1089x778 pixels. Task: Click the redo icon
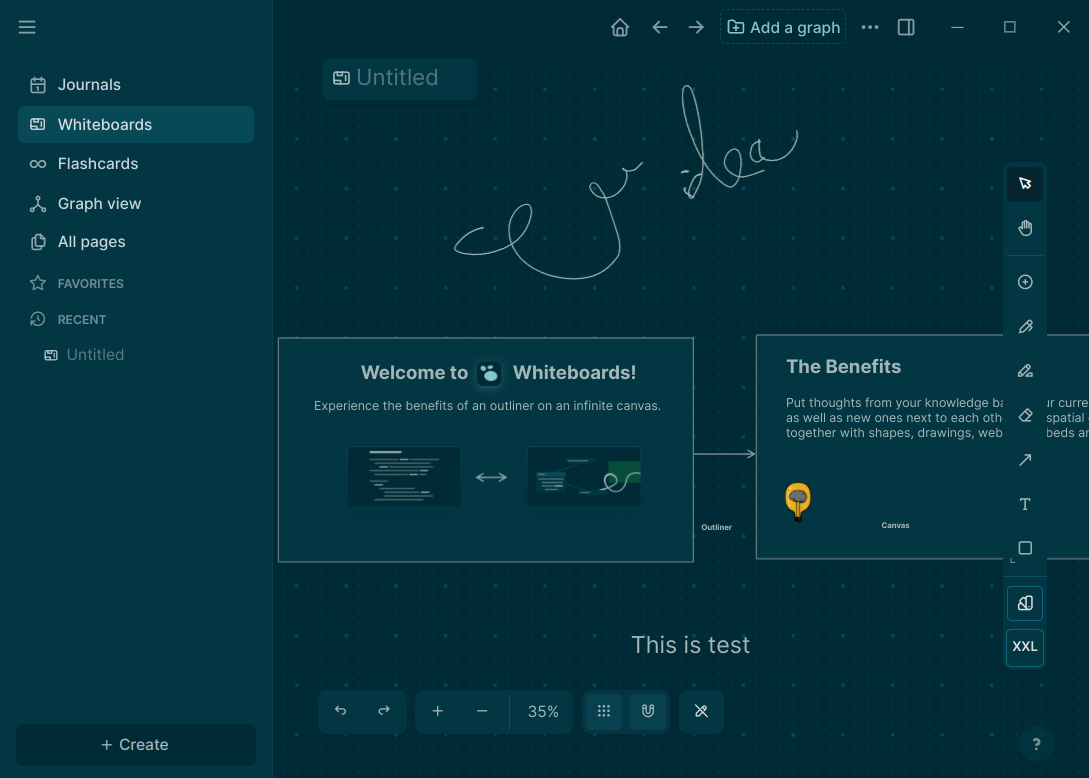click(x=384, y=711)
